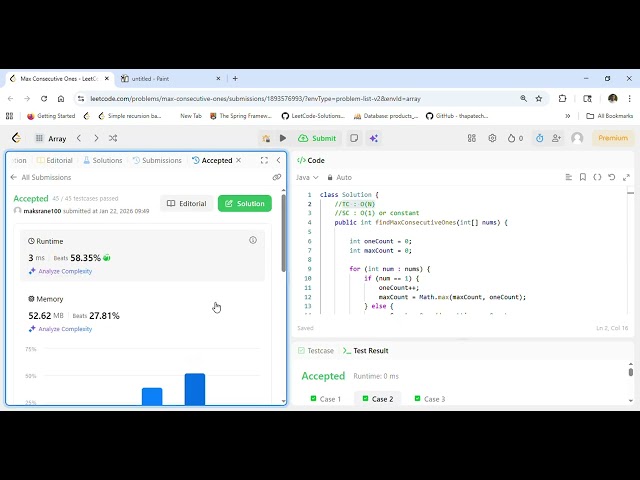
Task: Bookmark this page star icon
Action: click(x=539, y=98)
